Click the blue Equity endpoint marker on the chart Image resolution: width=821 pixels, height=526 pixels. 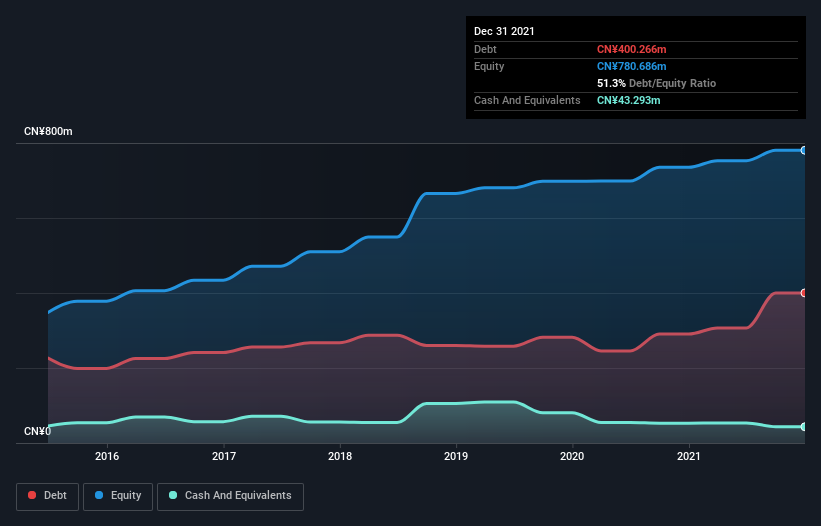pos(804,150)
